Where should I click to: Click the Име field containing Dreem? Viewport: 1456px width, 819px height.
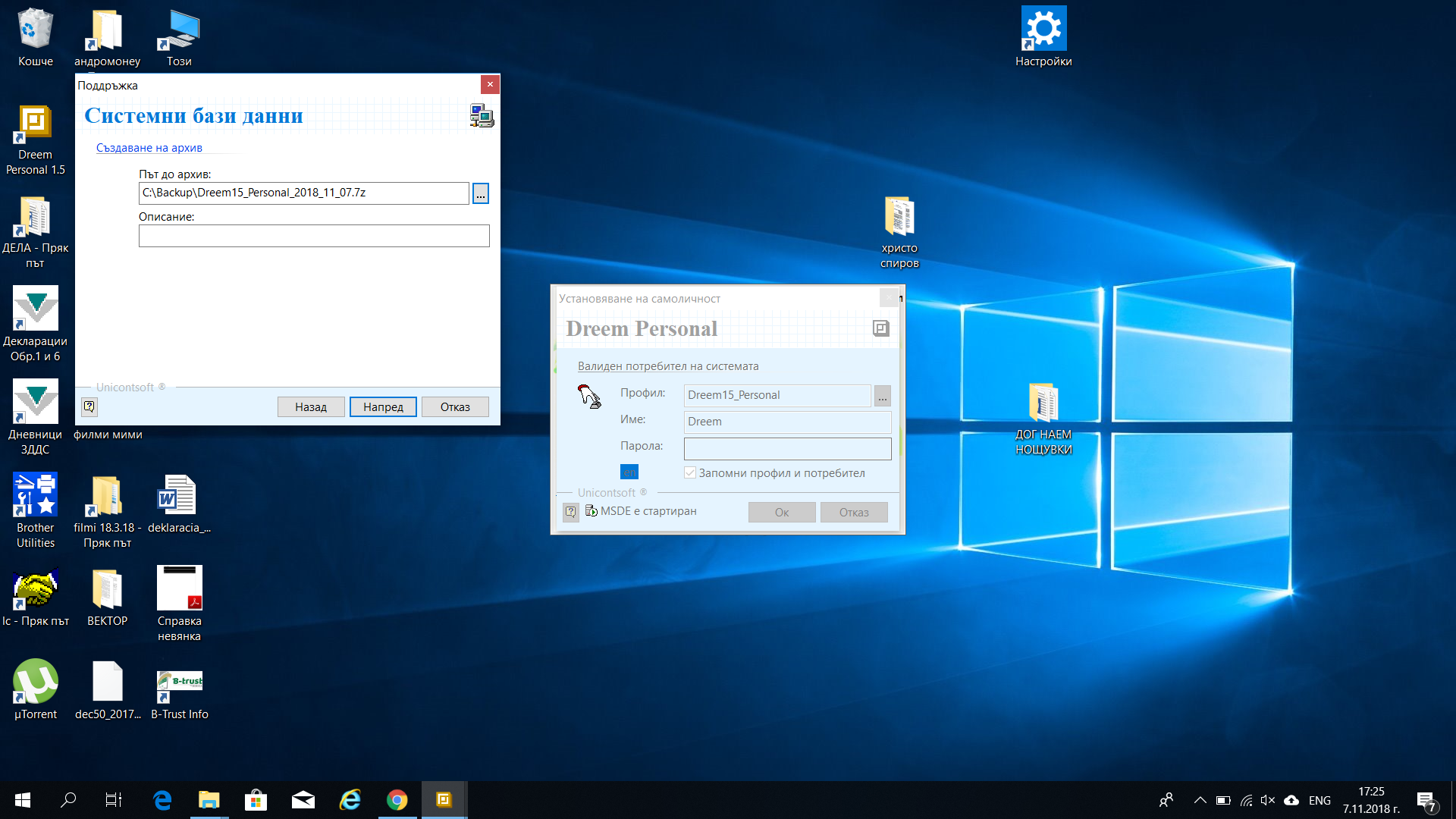[x=788, y=422]
